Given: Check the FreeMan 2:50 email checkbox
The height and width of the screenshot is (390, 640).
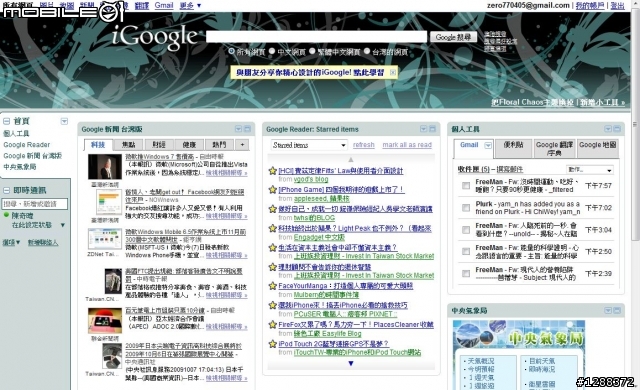Looking at the screenshot, I should [466, 252].
